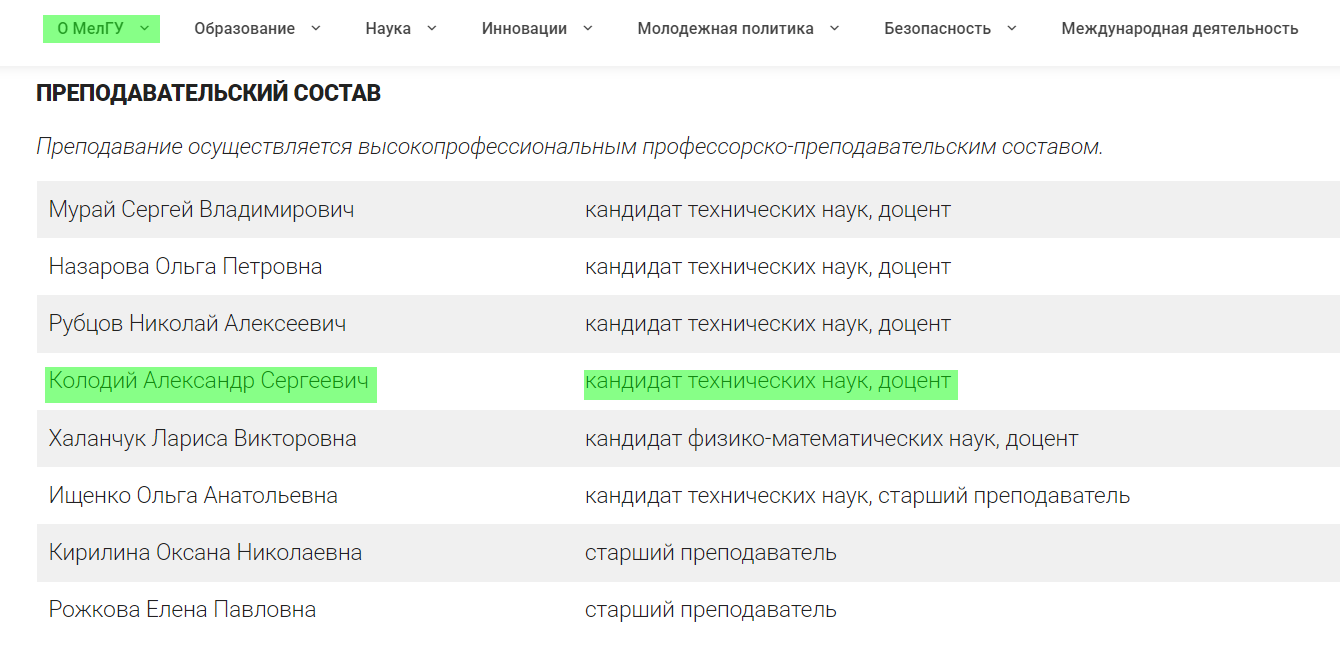Select the highlighted кандидат технических наук, доцент text
The image size is (1340, 667).
pos(769,381)
